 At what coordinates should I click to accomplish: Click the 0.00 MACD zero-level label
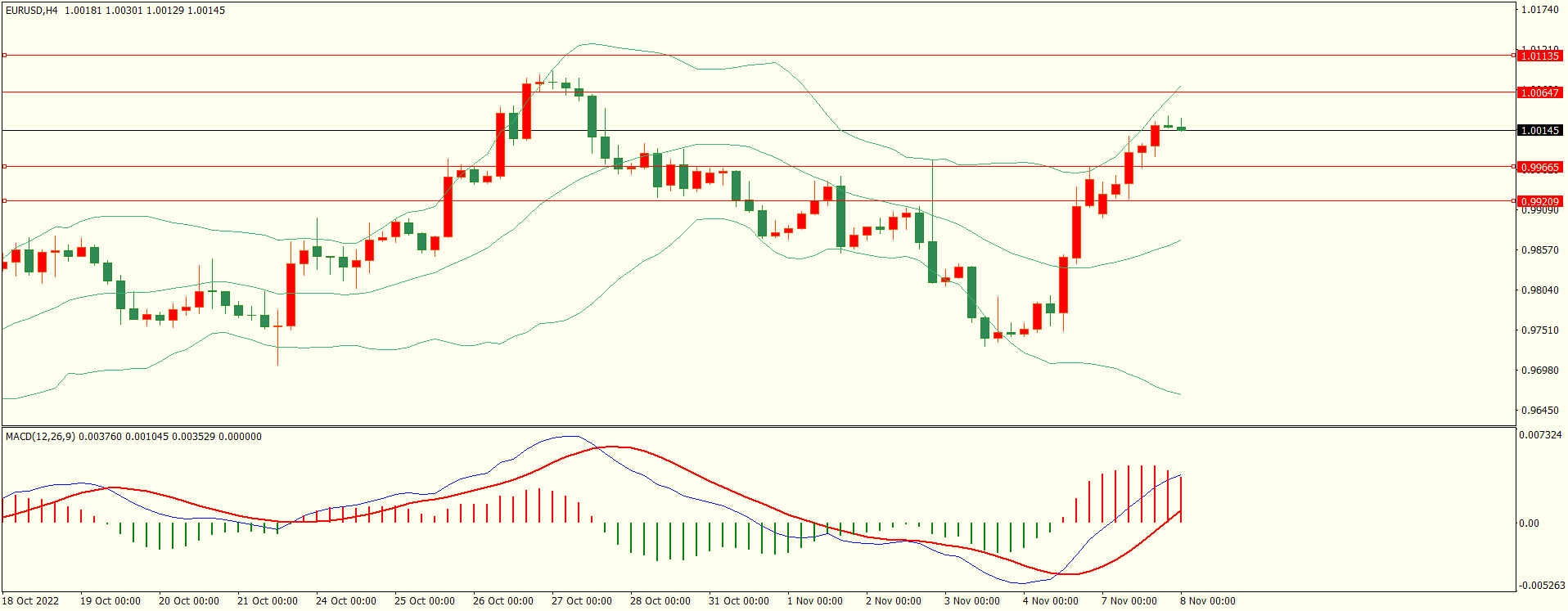pos(1529,523)
